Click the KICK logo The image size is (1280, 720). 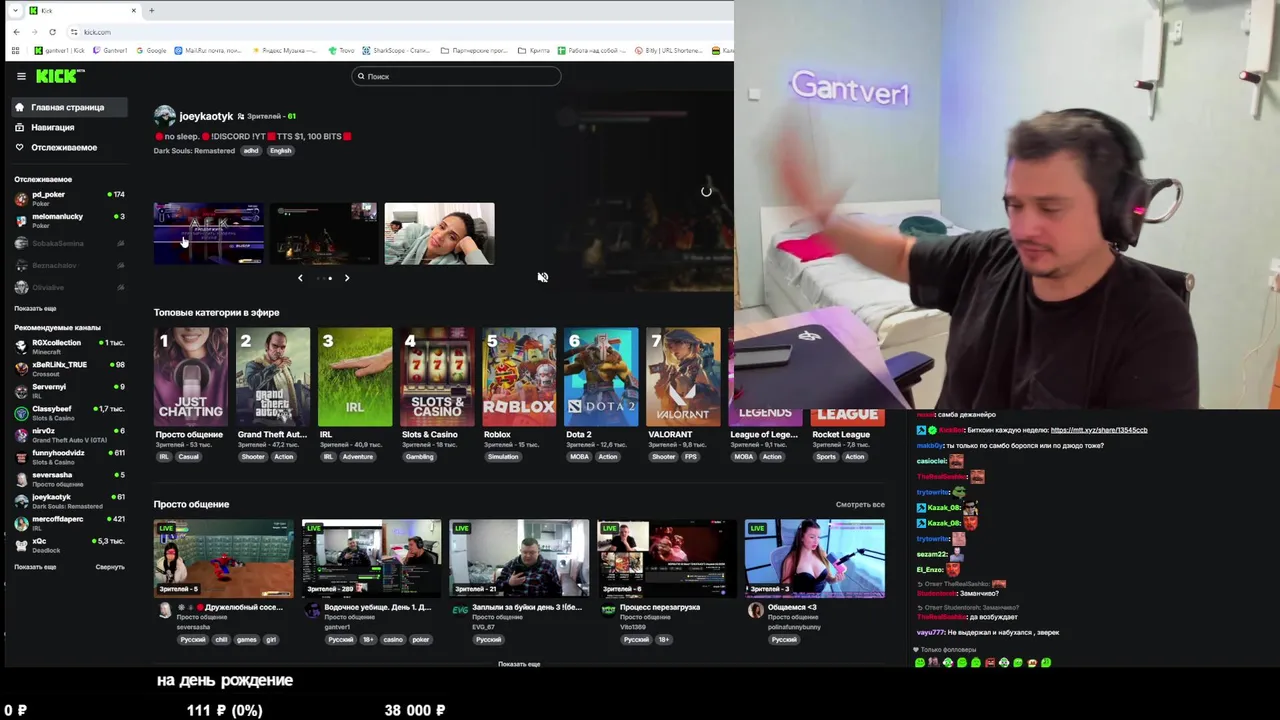(x=60, y=76)
